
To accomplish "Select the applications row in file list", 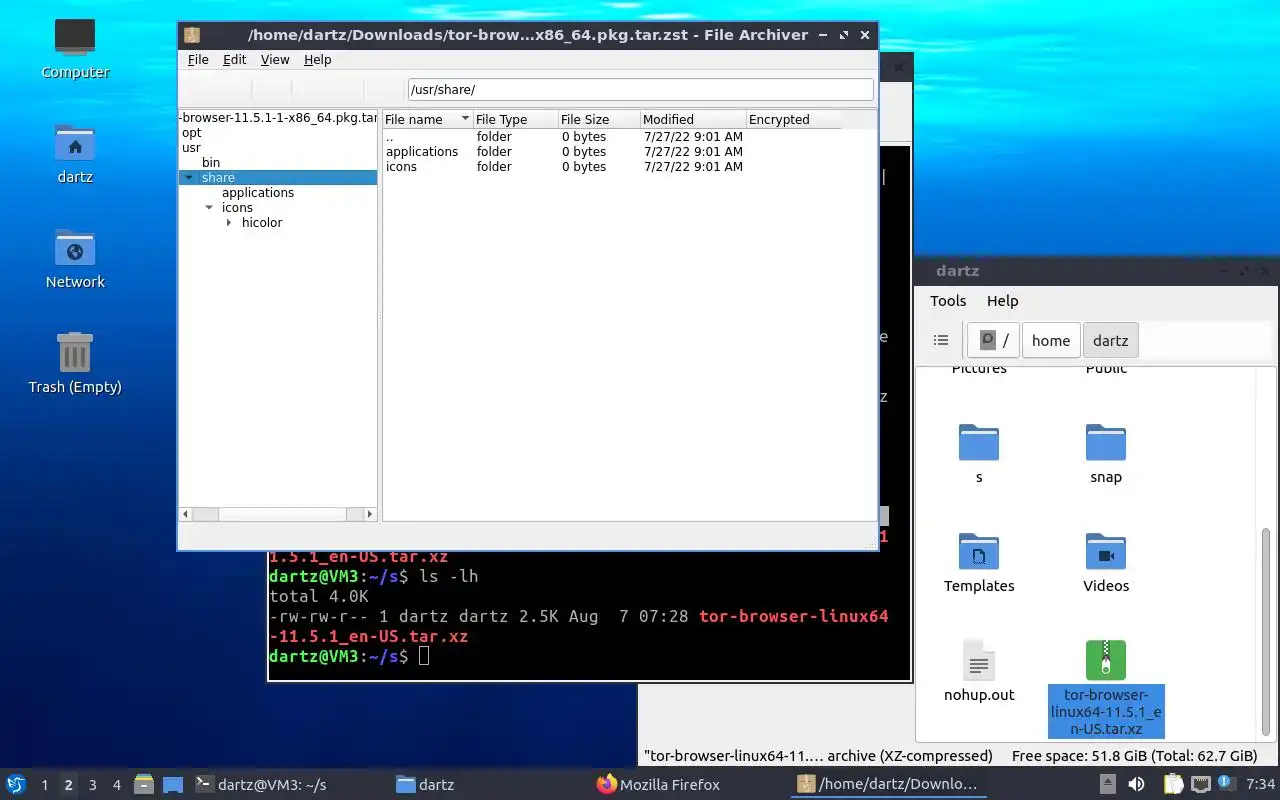I will click(611, 152).
